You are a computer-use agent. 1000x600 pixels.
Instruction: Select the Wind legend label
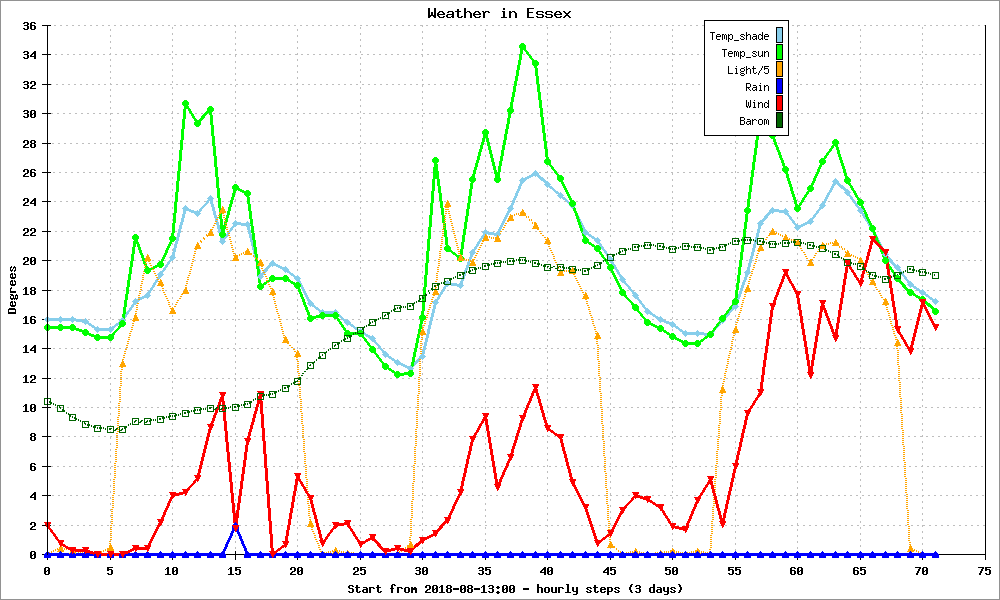coord(757,104)
